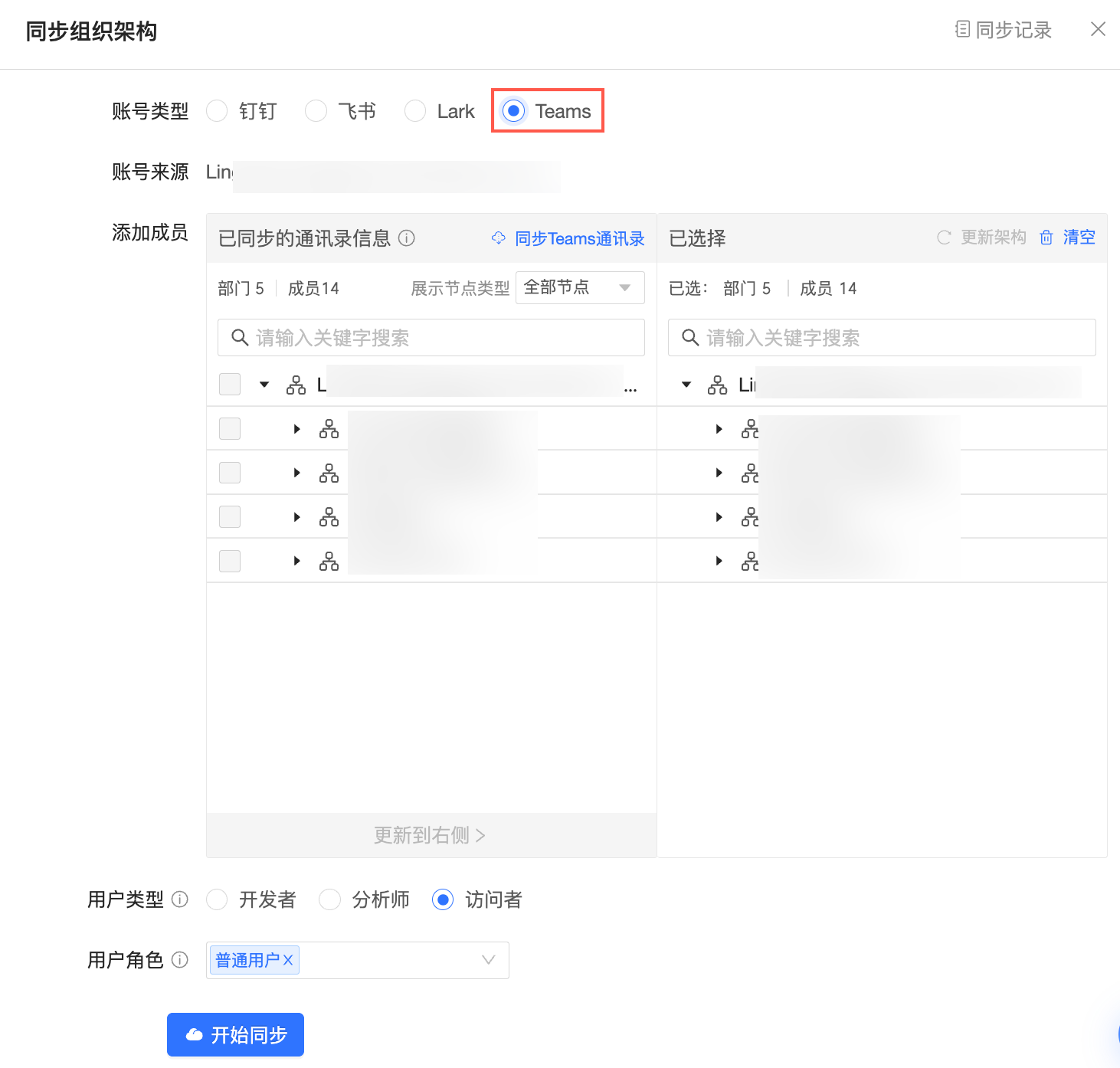
Task: Choose Lark as account type
Action: (415, 111)
